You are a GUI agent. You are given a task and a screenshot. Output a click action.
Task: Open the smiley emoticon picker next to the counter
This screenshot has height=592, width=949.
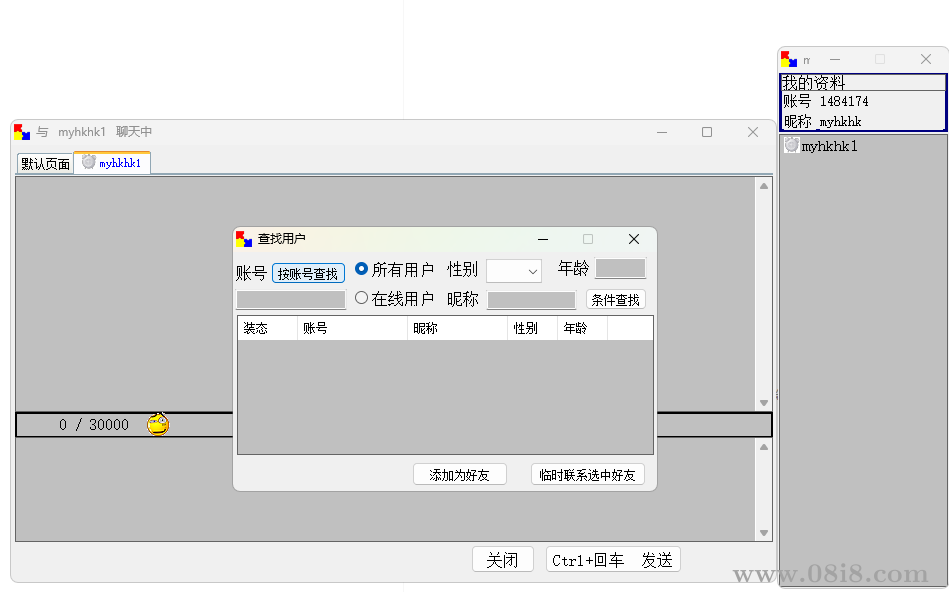[x=157, y=424]
